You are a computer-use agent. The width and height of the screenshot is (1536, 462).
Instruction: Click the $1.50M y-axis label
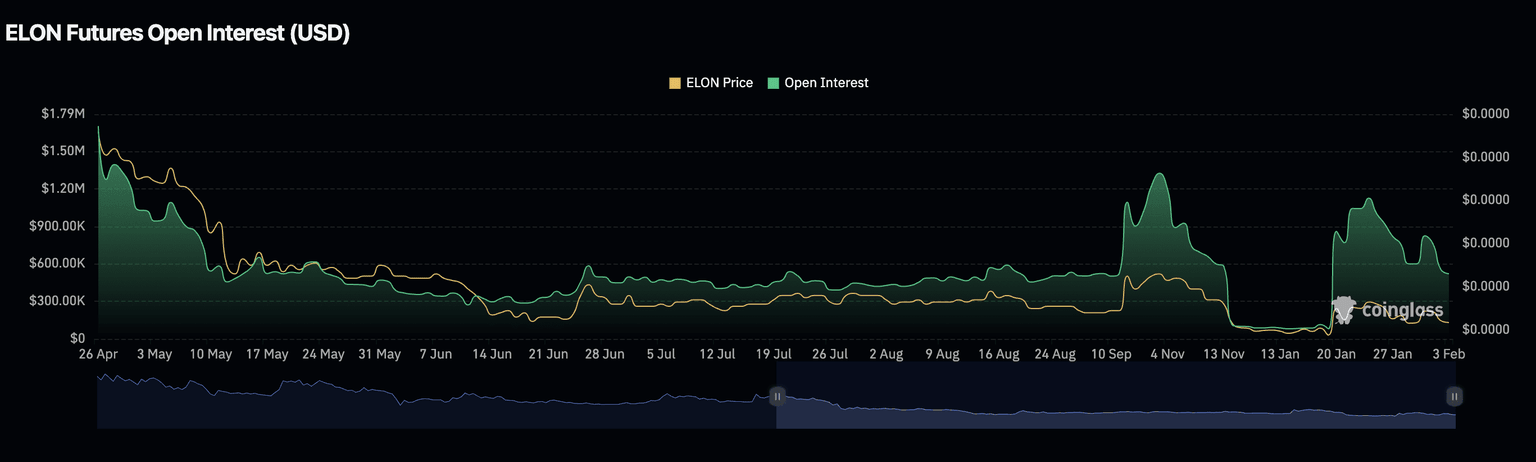[x=63, y=151]
